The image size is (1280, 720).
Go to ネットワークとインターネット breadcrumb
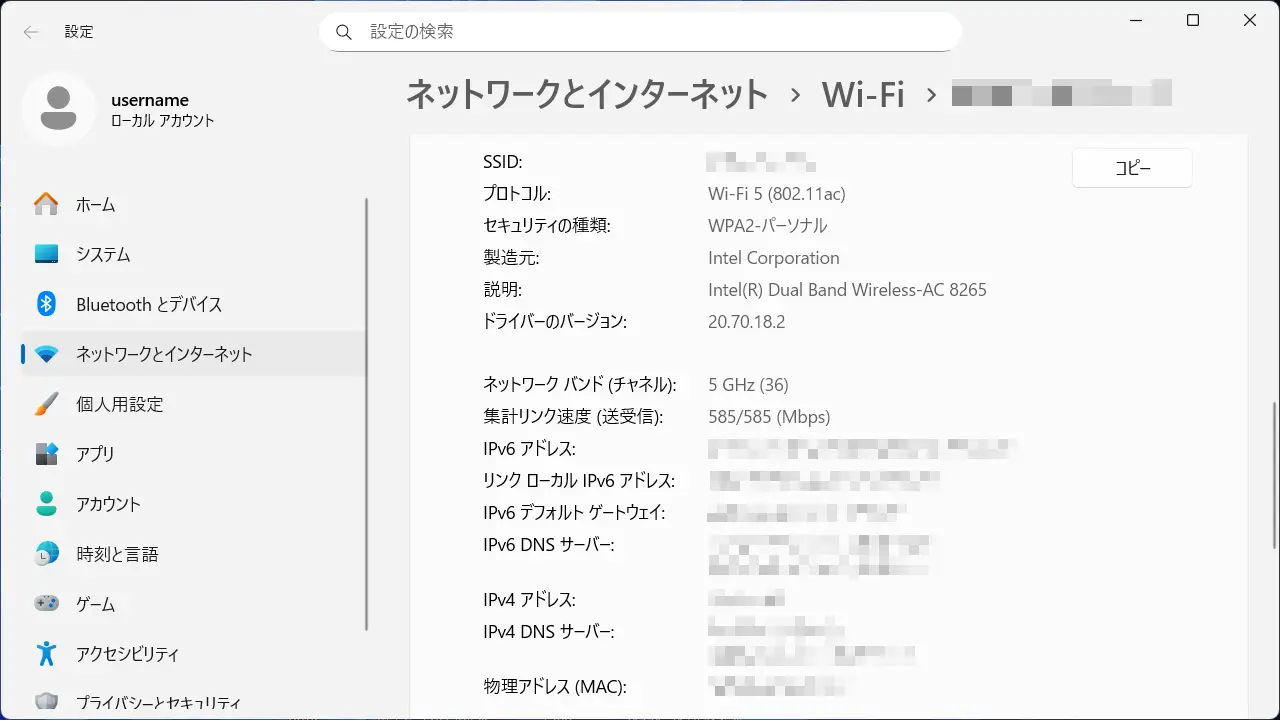pos(587,95)
